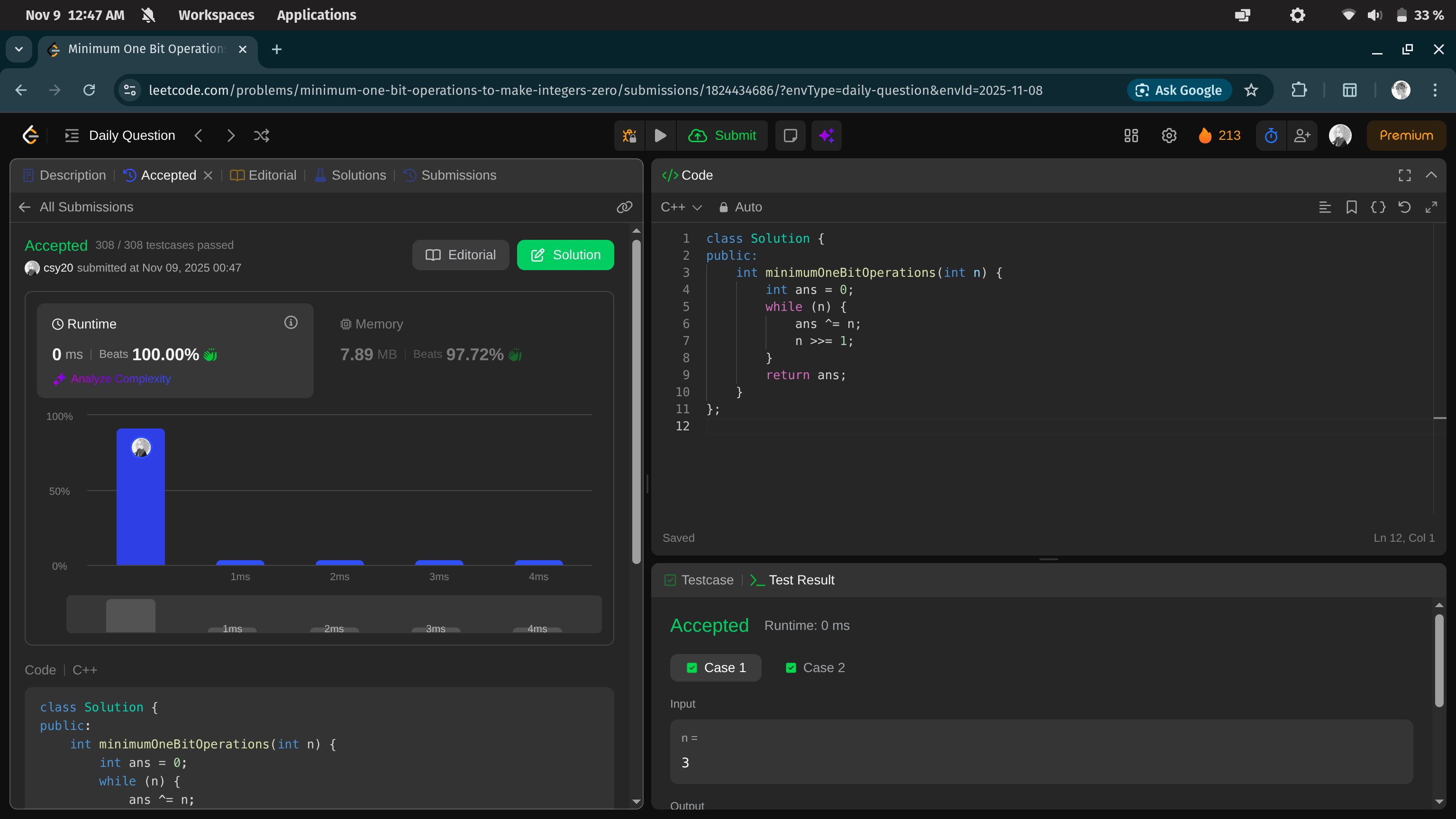Open the C++ language dropdown
Viewport: 1456px width, 819px height.
(x=681, y=208)
